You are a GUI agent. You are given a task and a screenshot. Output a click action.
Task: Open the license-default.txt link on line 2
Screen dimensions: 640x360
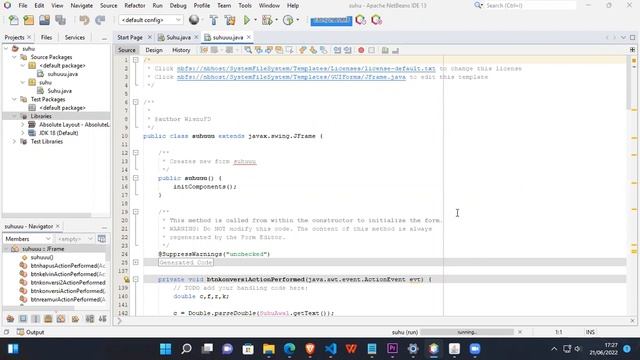coord(306,69)
